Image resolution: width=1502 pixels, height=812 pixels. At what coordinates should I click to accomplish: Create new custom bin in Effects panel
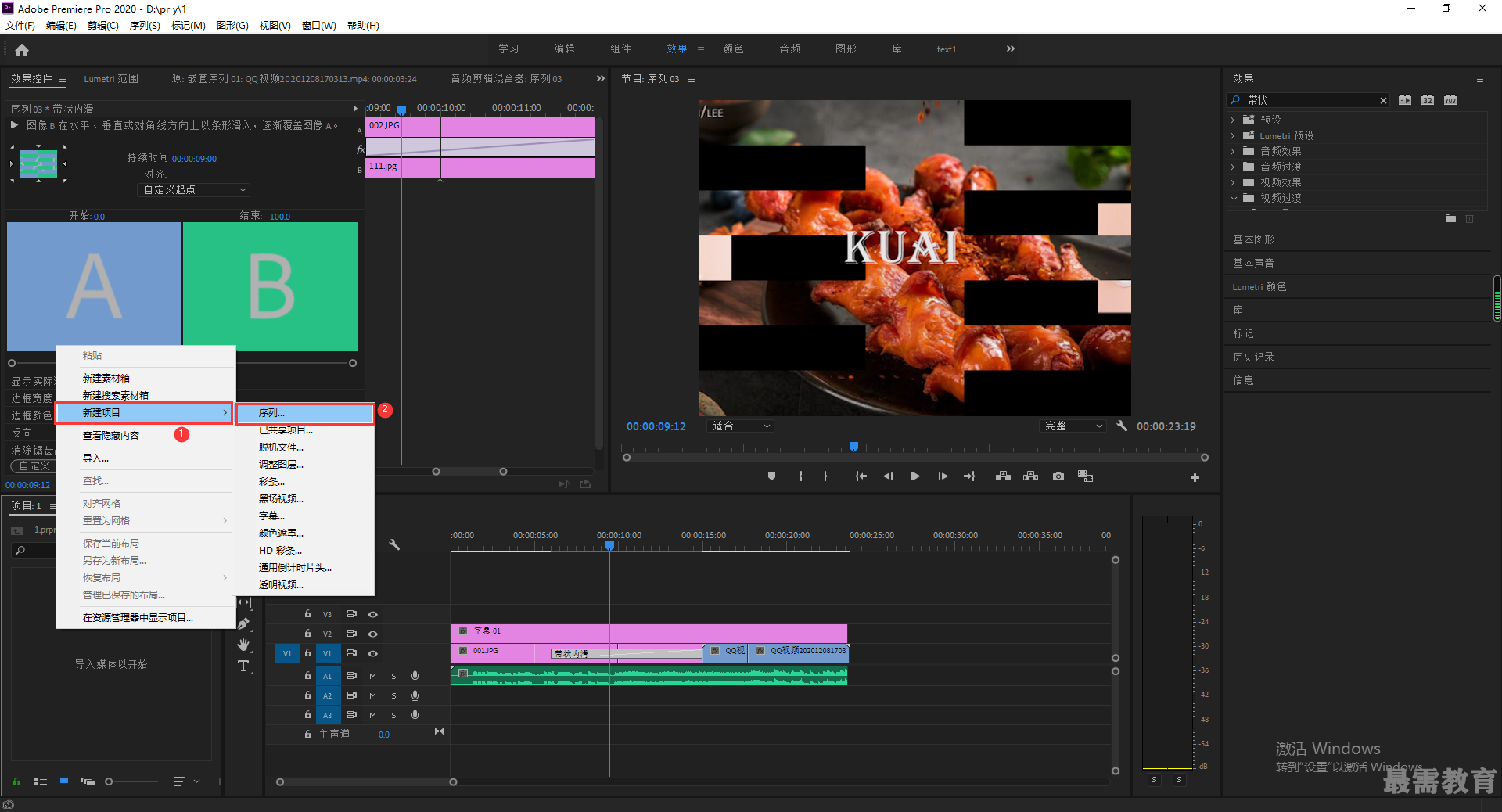(x=1450, y=219)
